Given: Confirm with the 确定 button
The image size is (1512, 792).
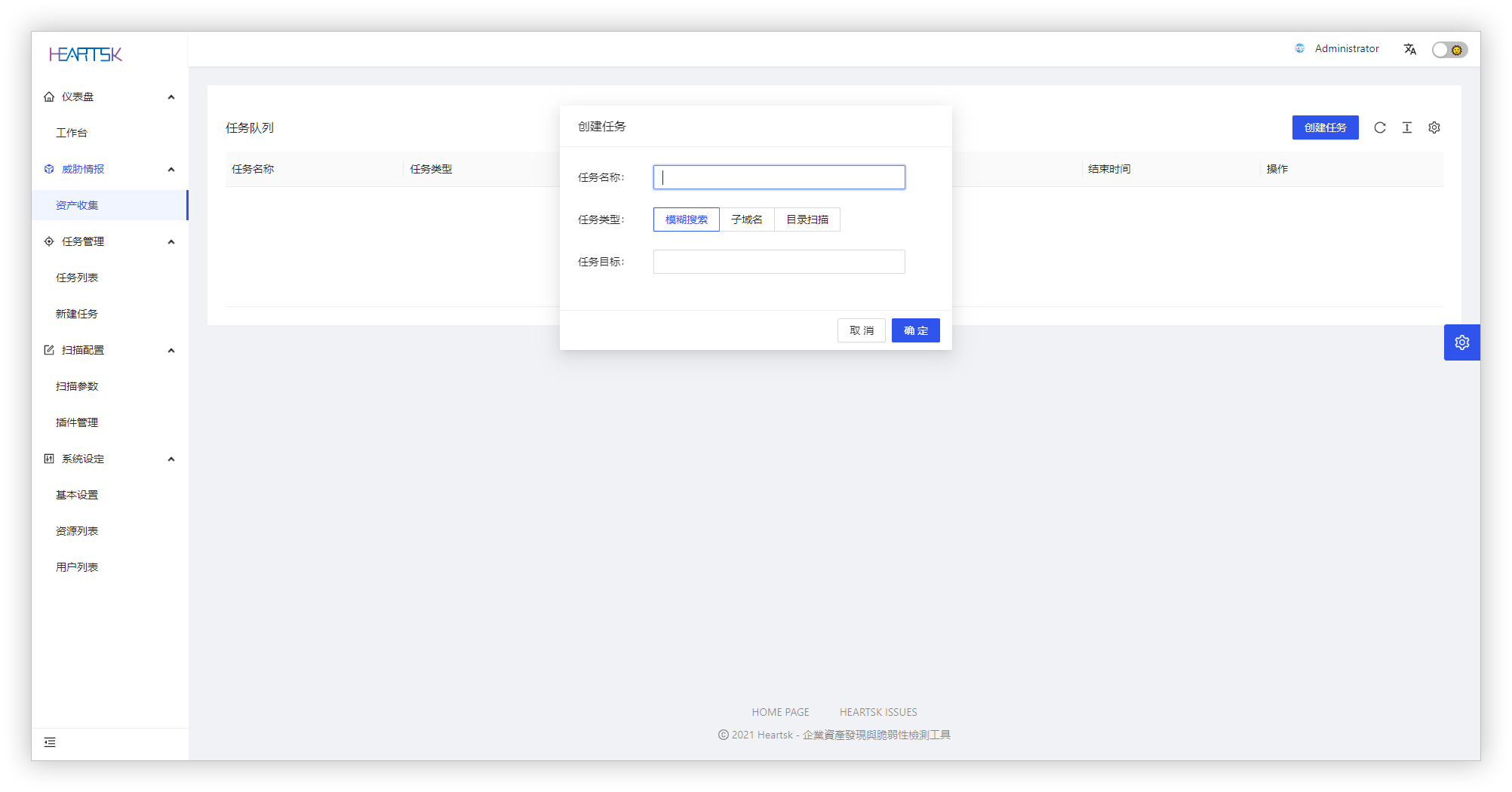Looking at the screenshot, I should [x=916, y=330].
